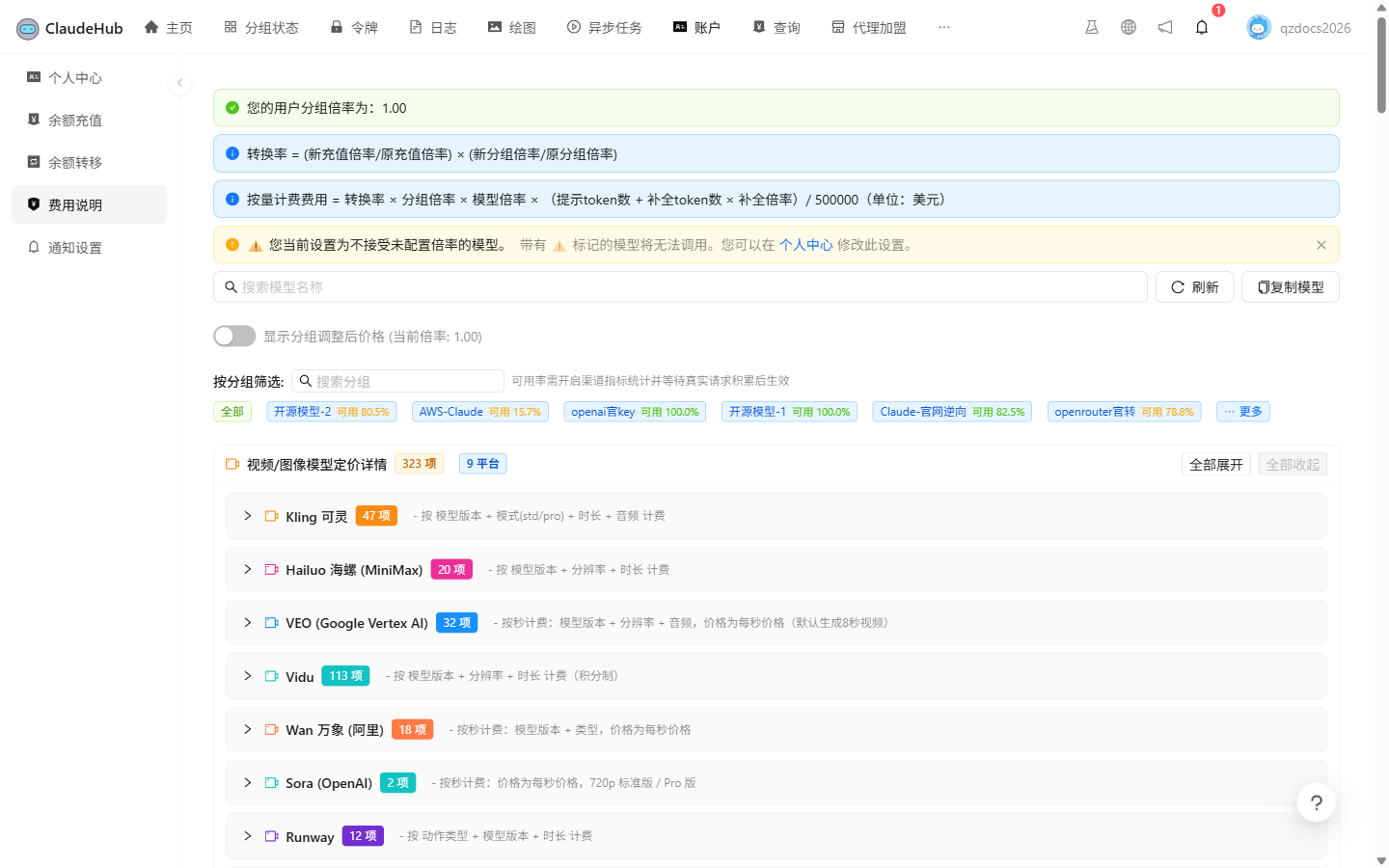Screen dimensions: 1389x868
Task: Click the ClaudeHub logo icon
Action: tap(28, 28)
